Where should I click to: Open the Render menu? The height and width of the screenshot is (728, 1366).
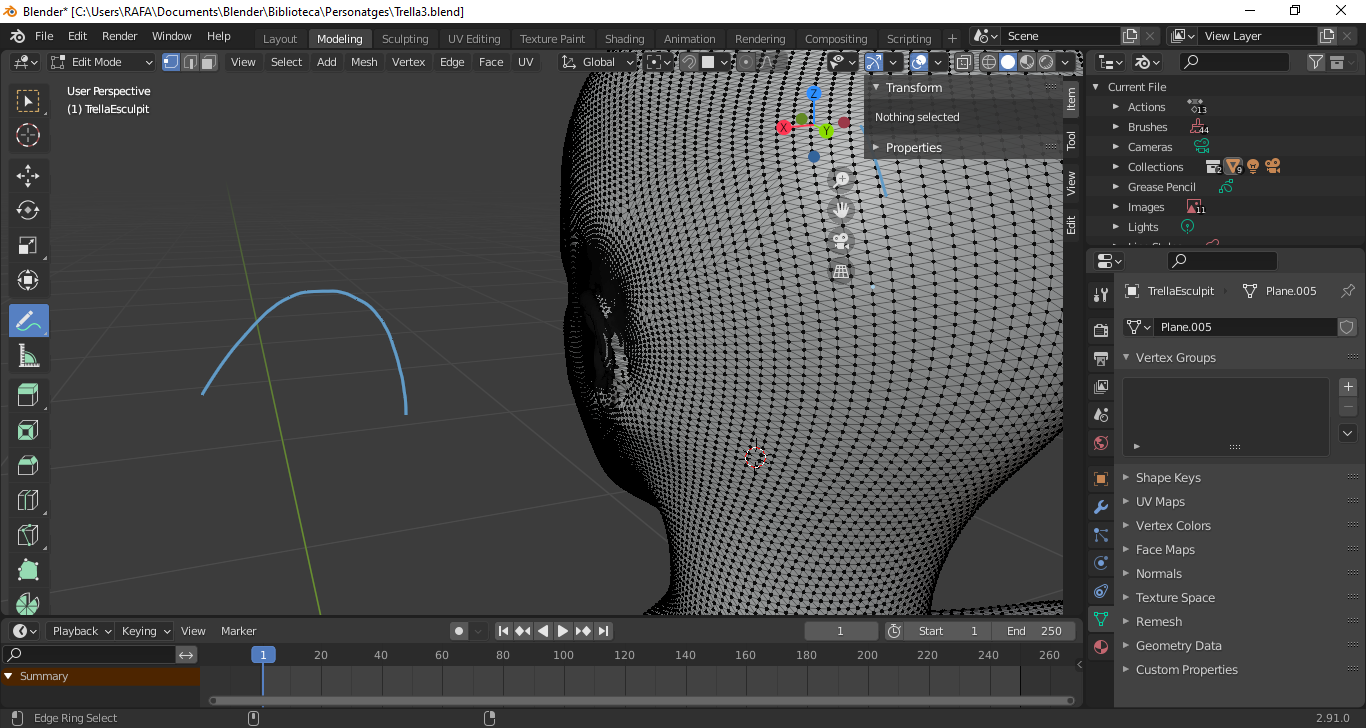[x=119, y=36]
